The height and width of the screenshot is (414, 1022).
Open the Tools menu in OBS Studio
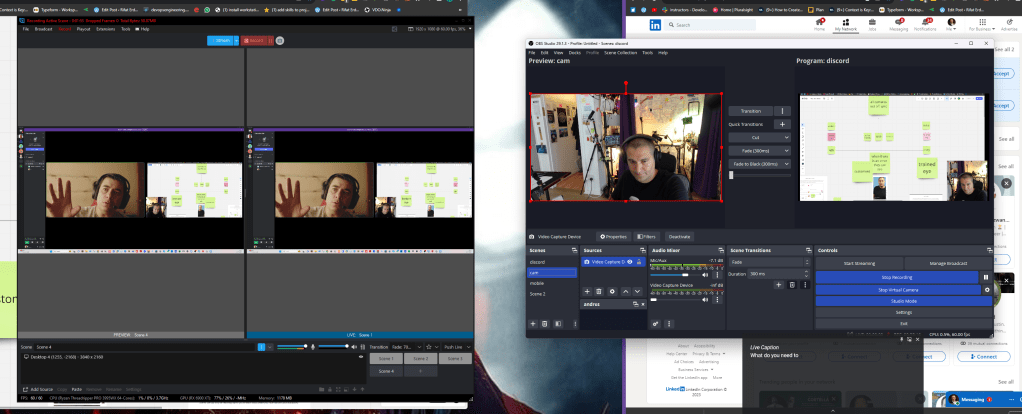[x=647, y=52]
